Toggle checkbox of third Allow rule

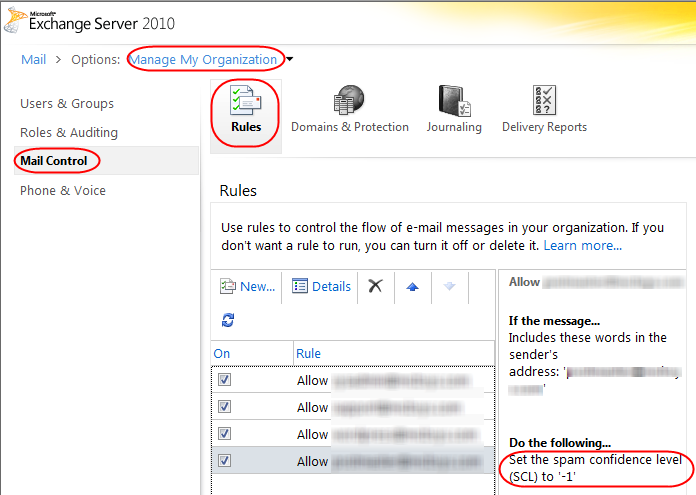224,433
